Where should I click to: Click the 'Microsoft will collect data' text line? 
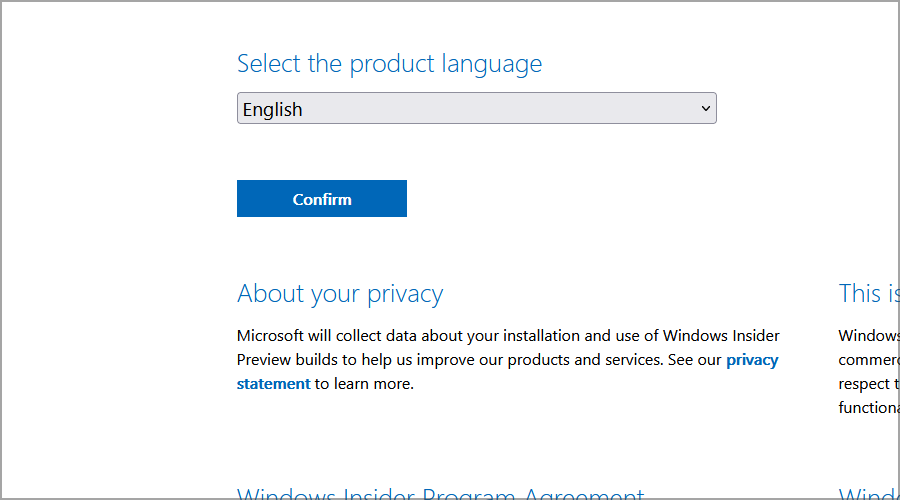point(400,336)
